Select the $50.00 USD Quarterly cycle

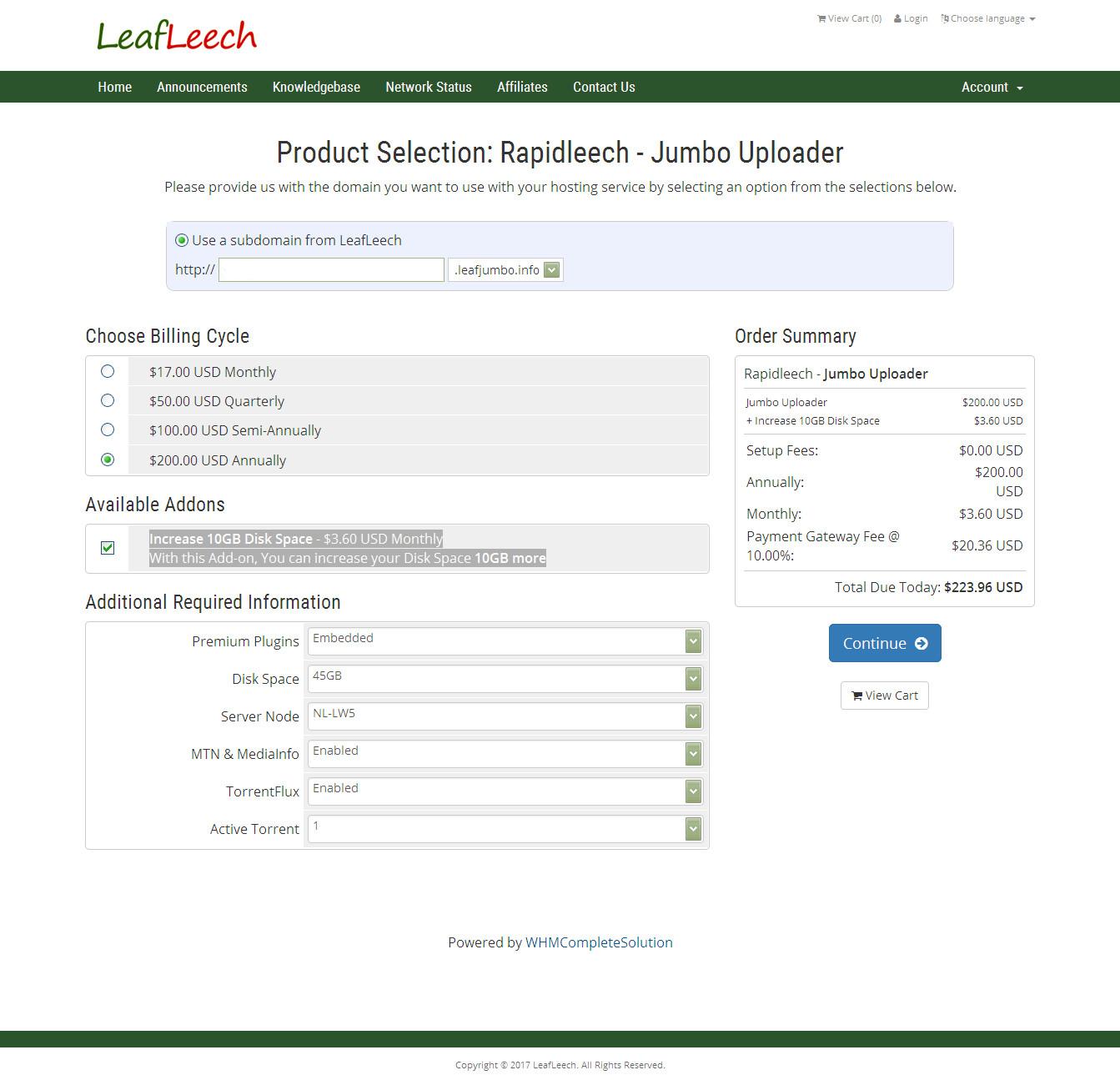108,400
